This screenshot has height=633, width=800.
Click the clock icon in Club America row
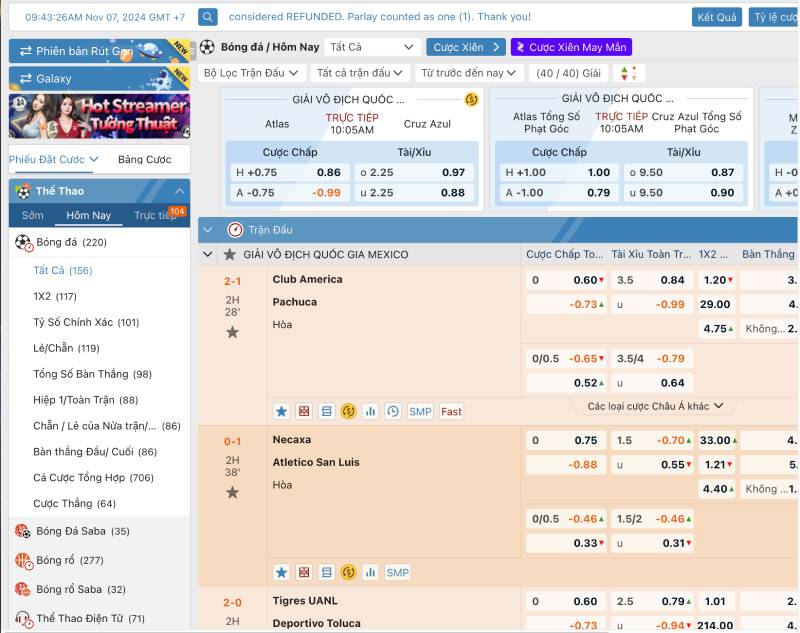click(392, 411)
